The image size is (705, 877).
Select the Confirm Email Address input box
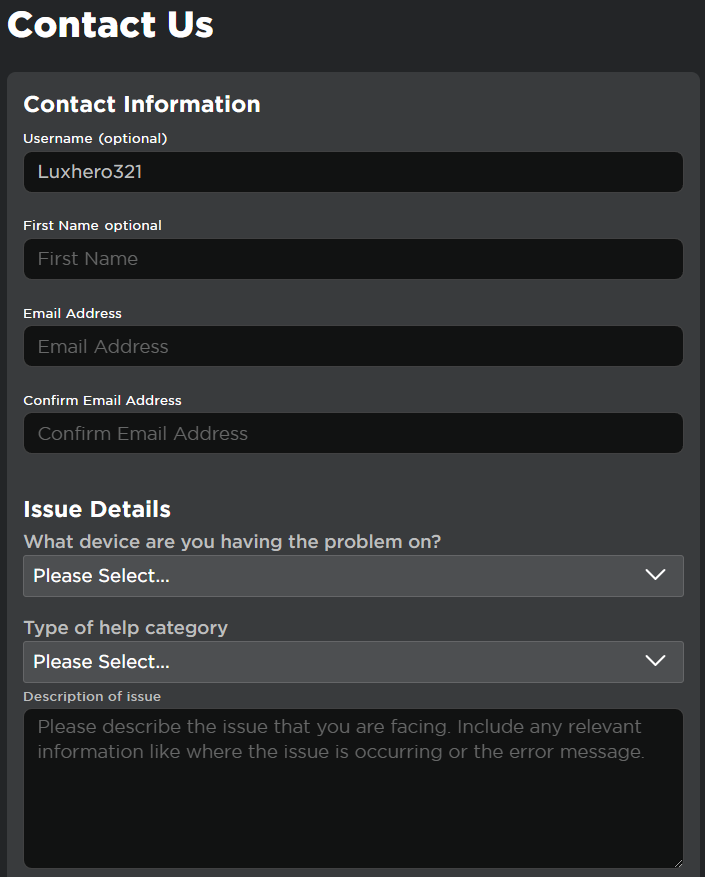click(x=352, y=433)
